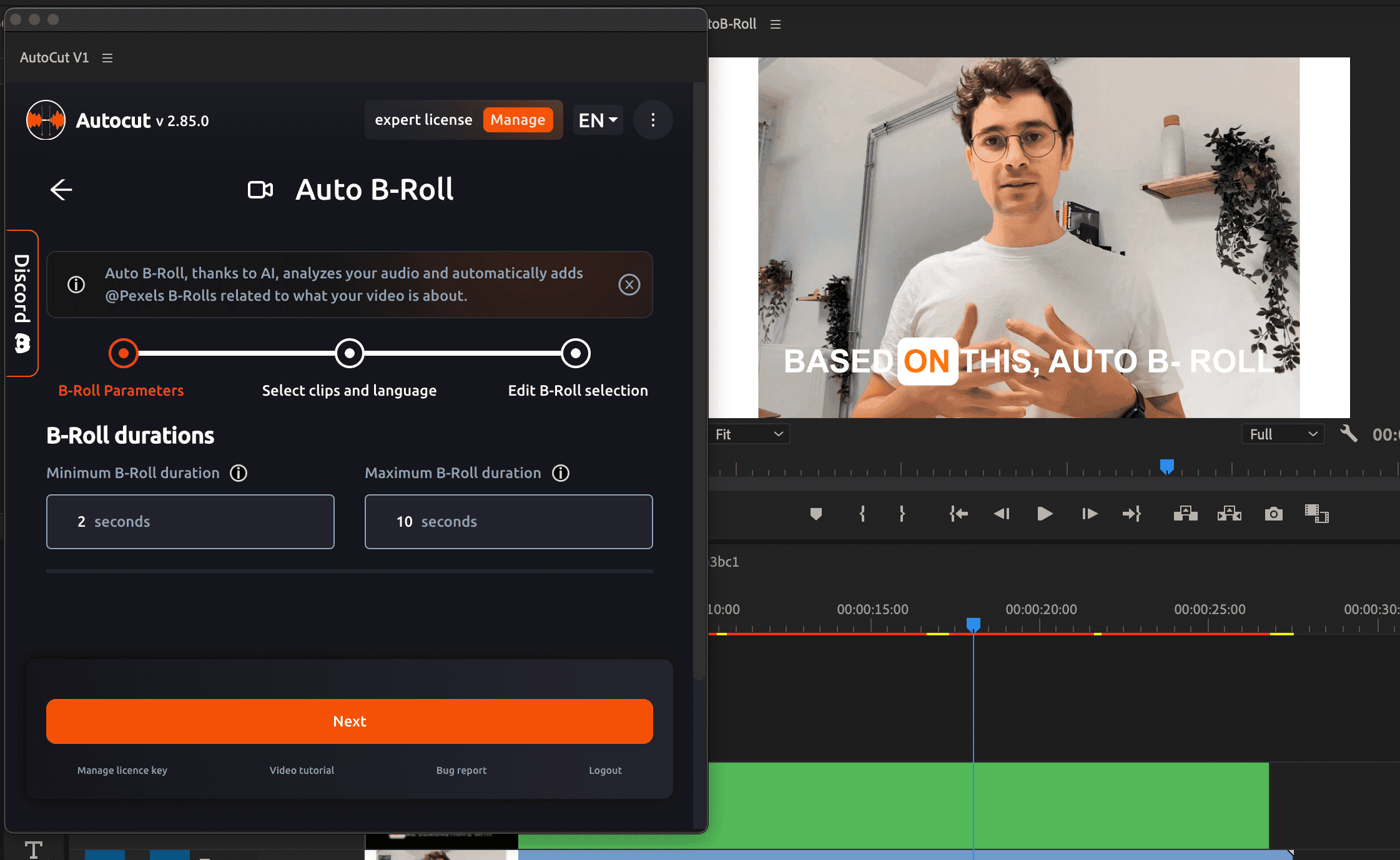Dismiss the Auto B-Roll info banner
This screenshot has height=860, width=1400.
629,285
